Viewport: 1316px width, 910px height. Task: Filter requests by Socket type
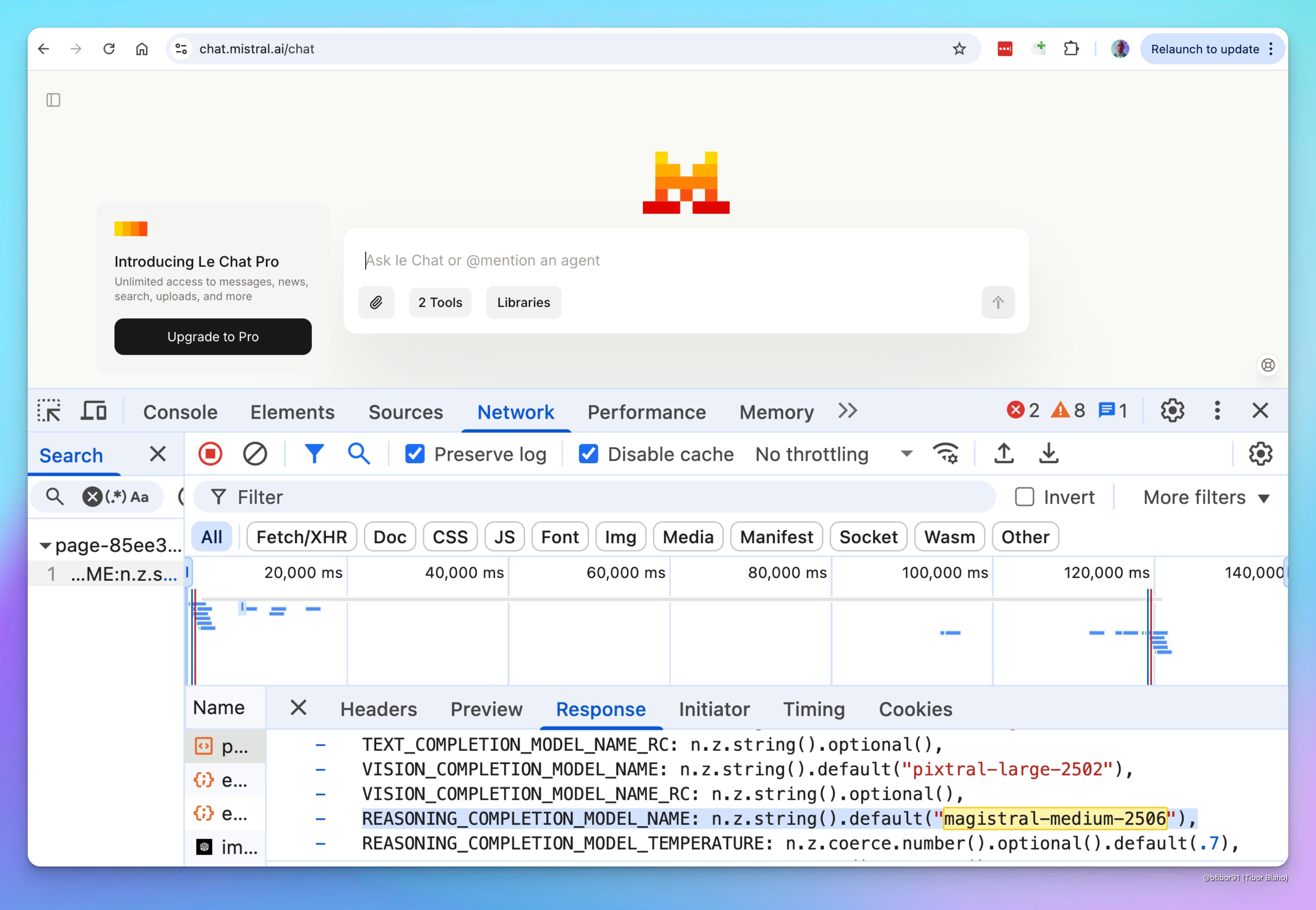tap(868, 536)
